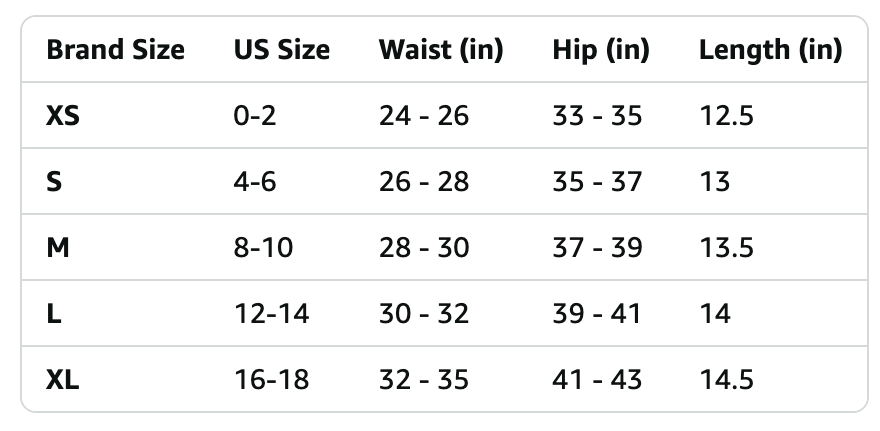Click the 35 - 37 hip value

coord(597,182)
